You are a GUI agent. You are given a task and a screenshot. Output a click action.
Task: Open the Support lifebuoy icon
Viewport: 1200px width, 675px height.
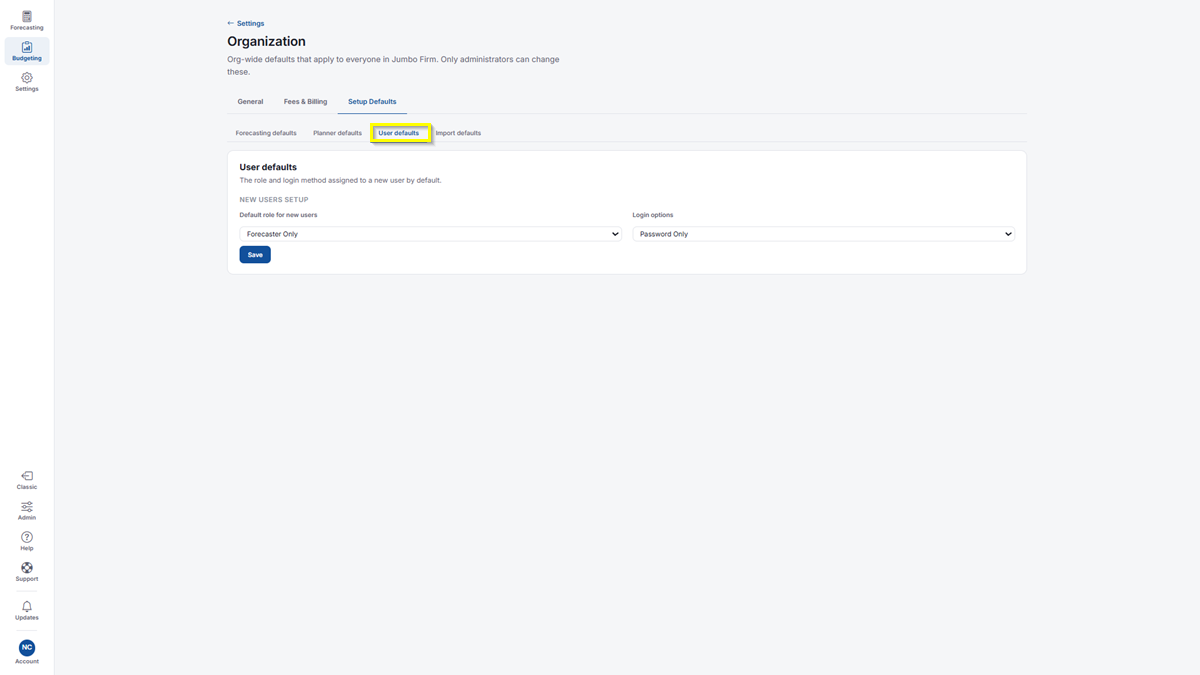point(27,572)
